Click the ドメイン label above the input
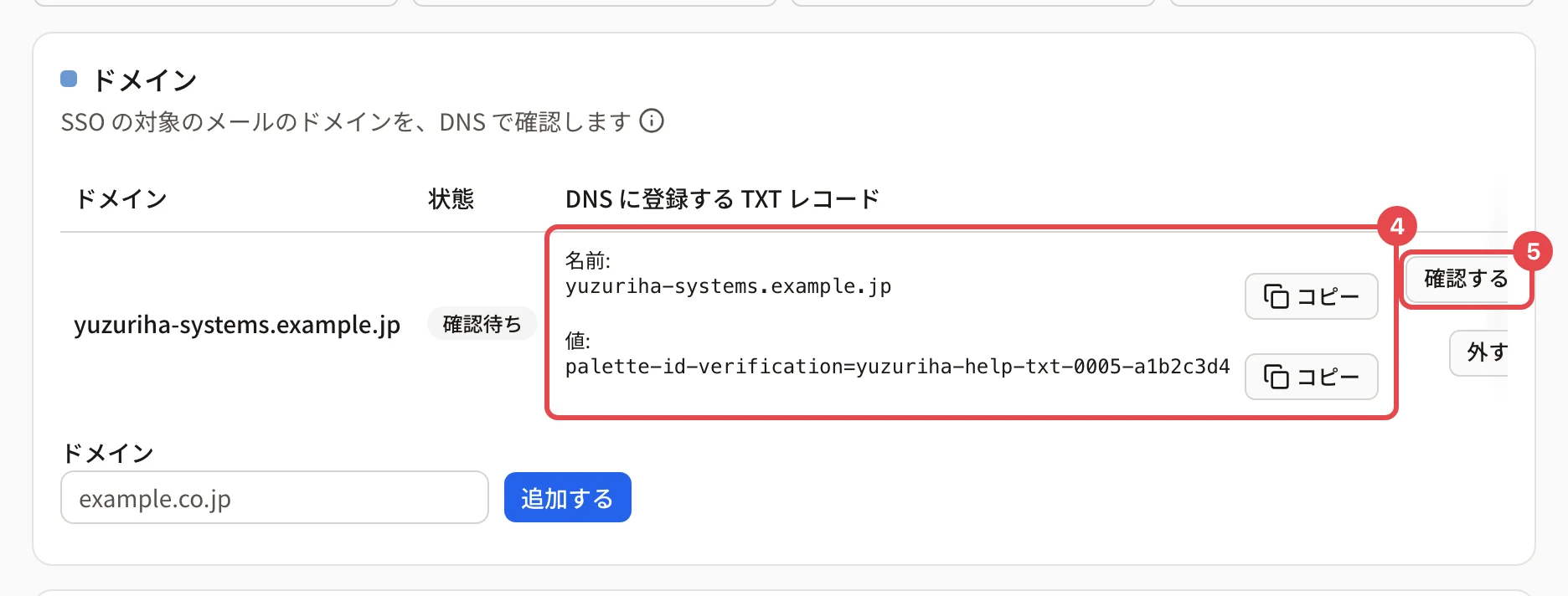1568x596 pixels. [108, 454]
